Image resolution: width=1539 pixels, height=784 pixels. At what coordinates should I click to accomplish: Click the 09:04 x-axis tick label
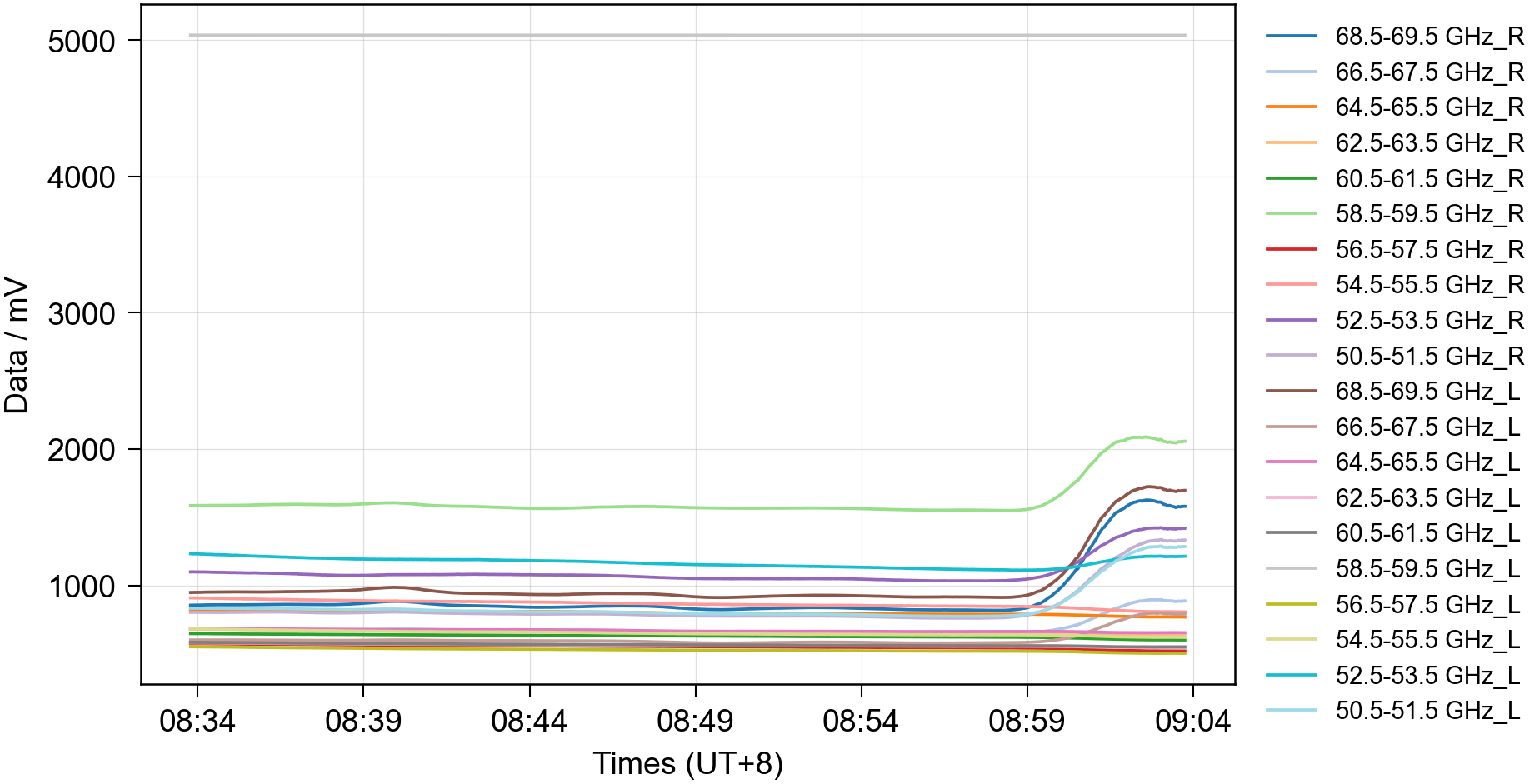[1192, 721]
